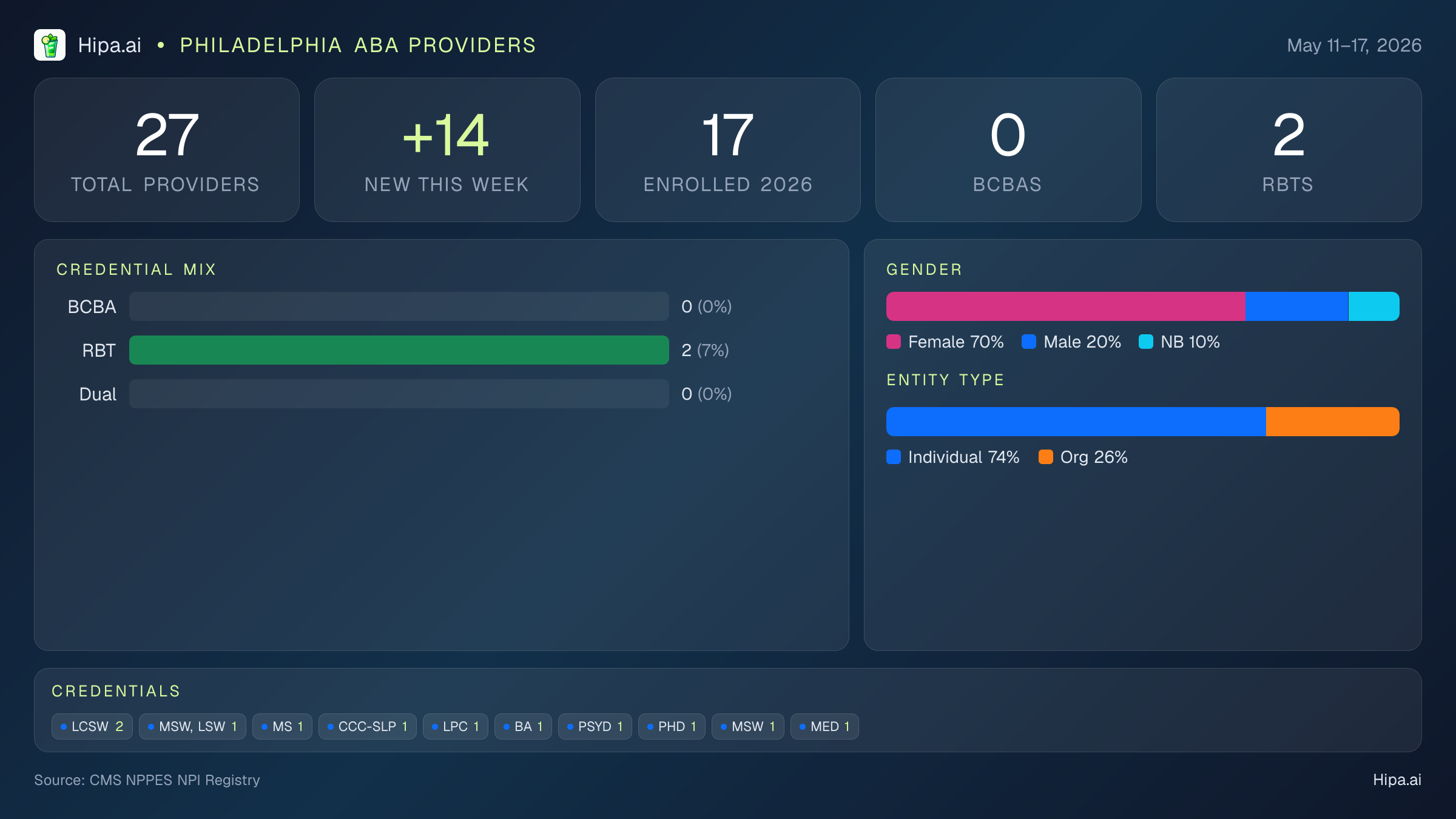Click the cyan NB legend swatch

click(x=1146, y=342)
